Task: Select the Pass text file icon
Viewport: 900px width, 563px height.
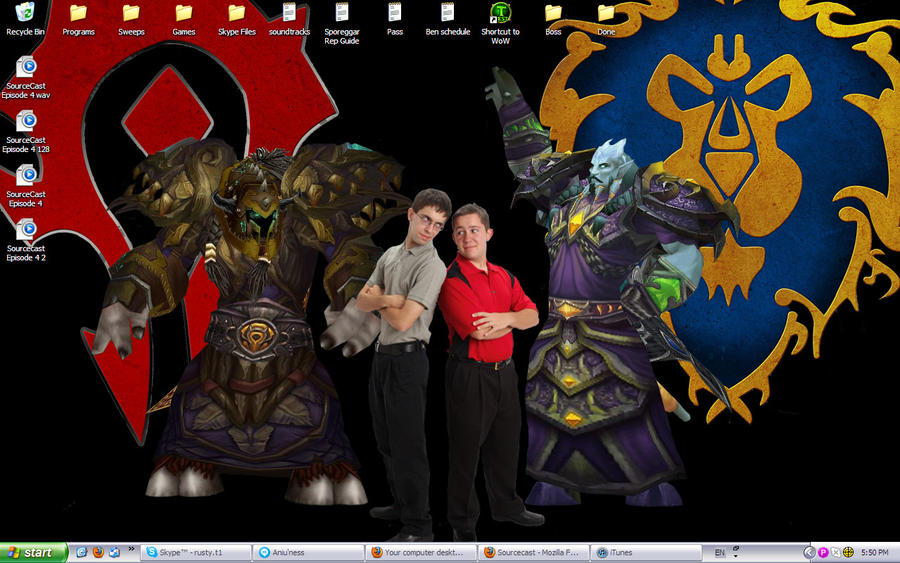Action: (394, 19)
